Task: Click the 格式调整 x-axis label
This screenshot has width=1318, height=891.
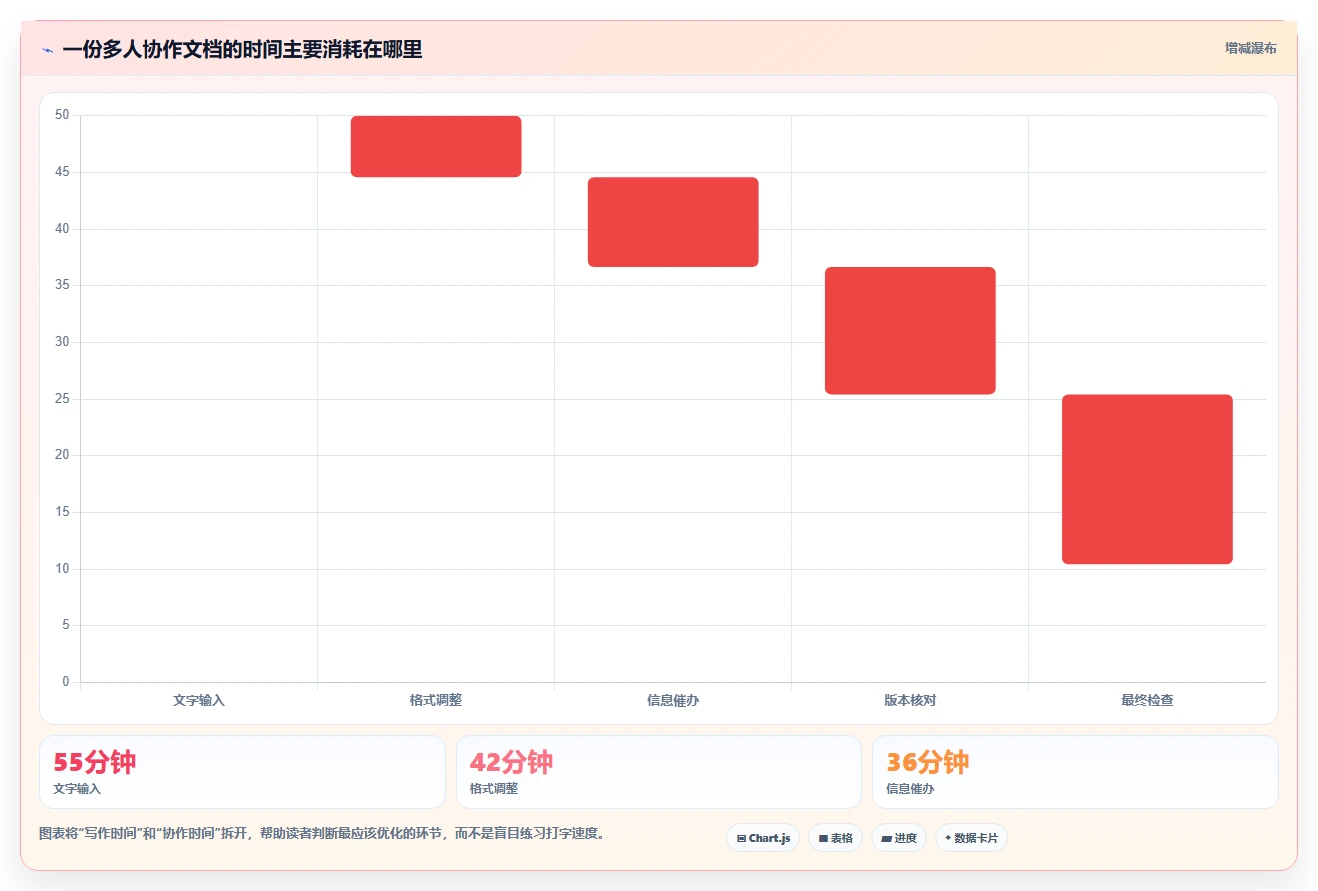Action: pos(436,700)
